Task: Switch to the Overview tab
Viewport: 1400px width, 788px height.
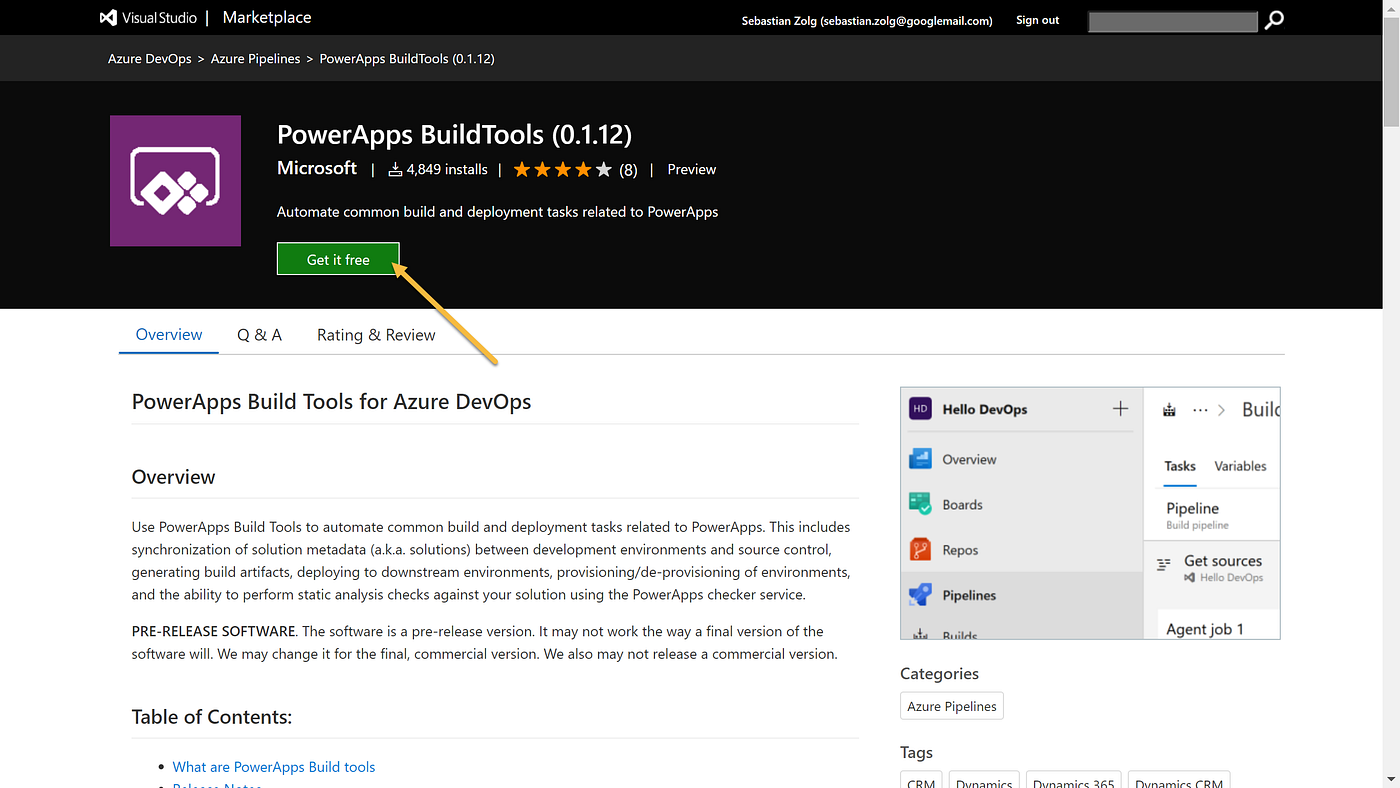Action: (x=169, y=335)
